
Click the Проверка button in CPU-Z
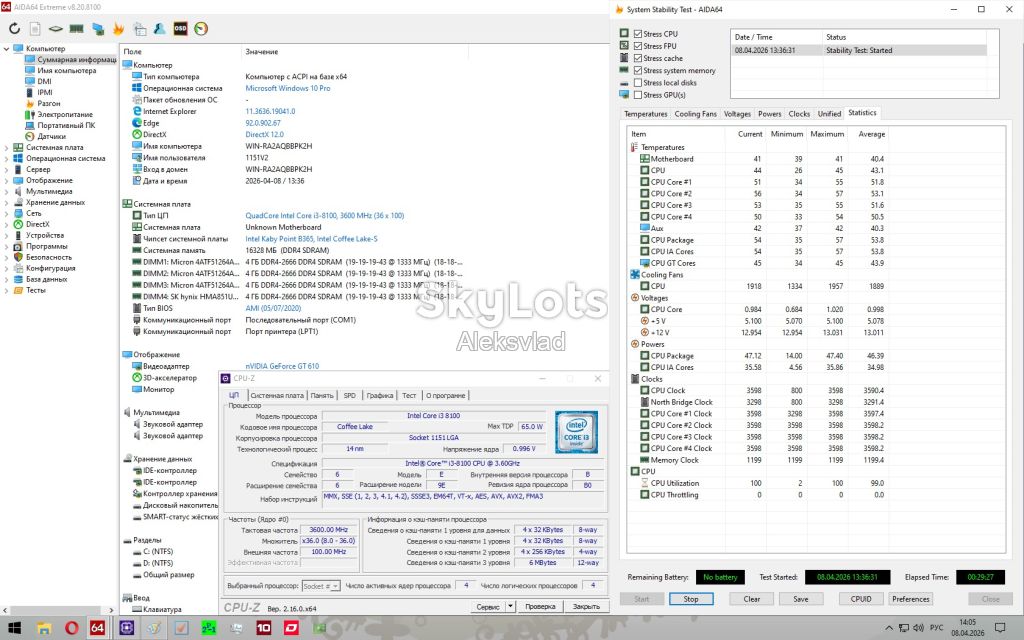540,607
